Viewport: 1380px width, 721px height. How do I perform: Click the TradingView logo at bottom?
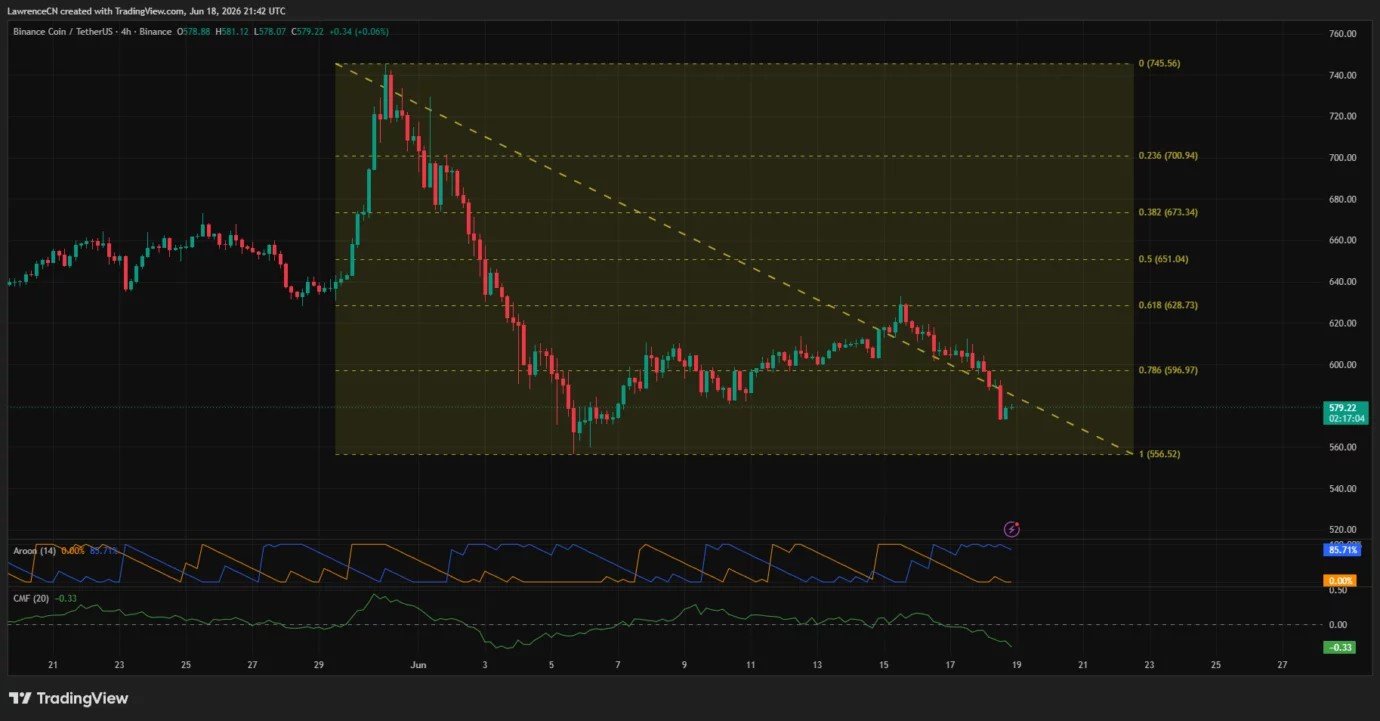click(x=68, y=698)
